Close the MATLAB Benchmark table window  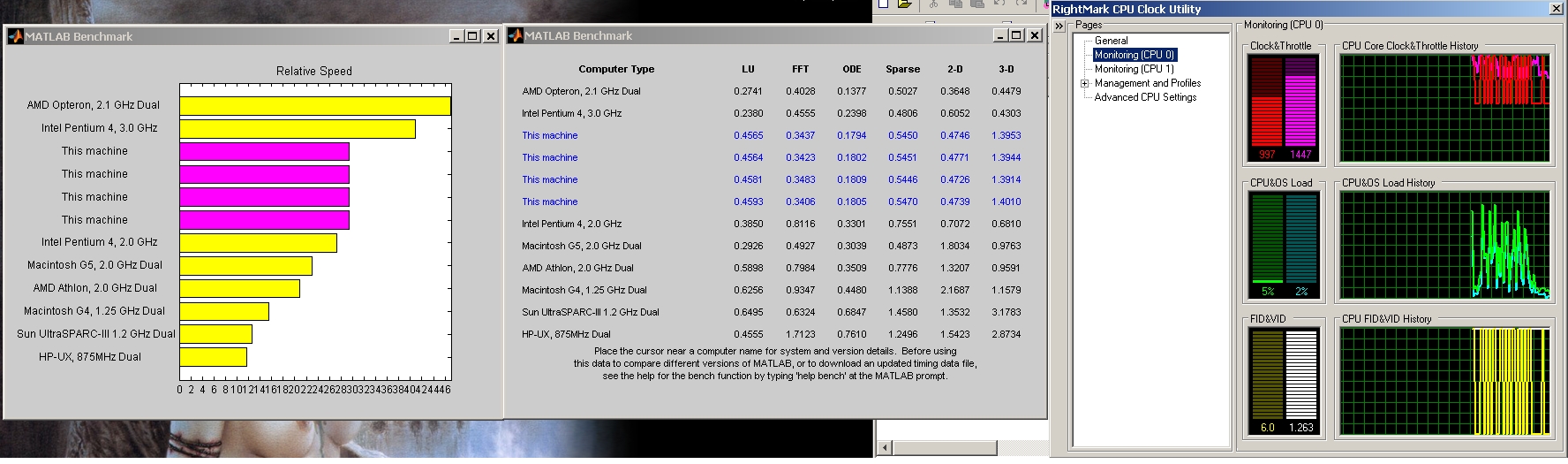click(x=1035, y=35)
